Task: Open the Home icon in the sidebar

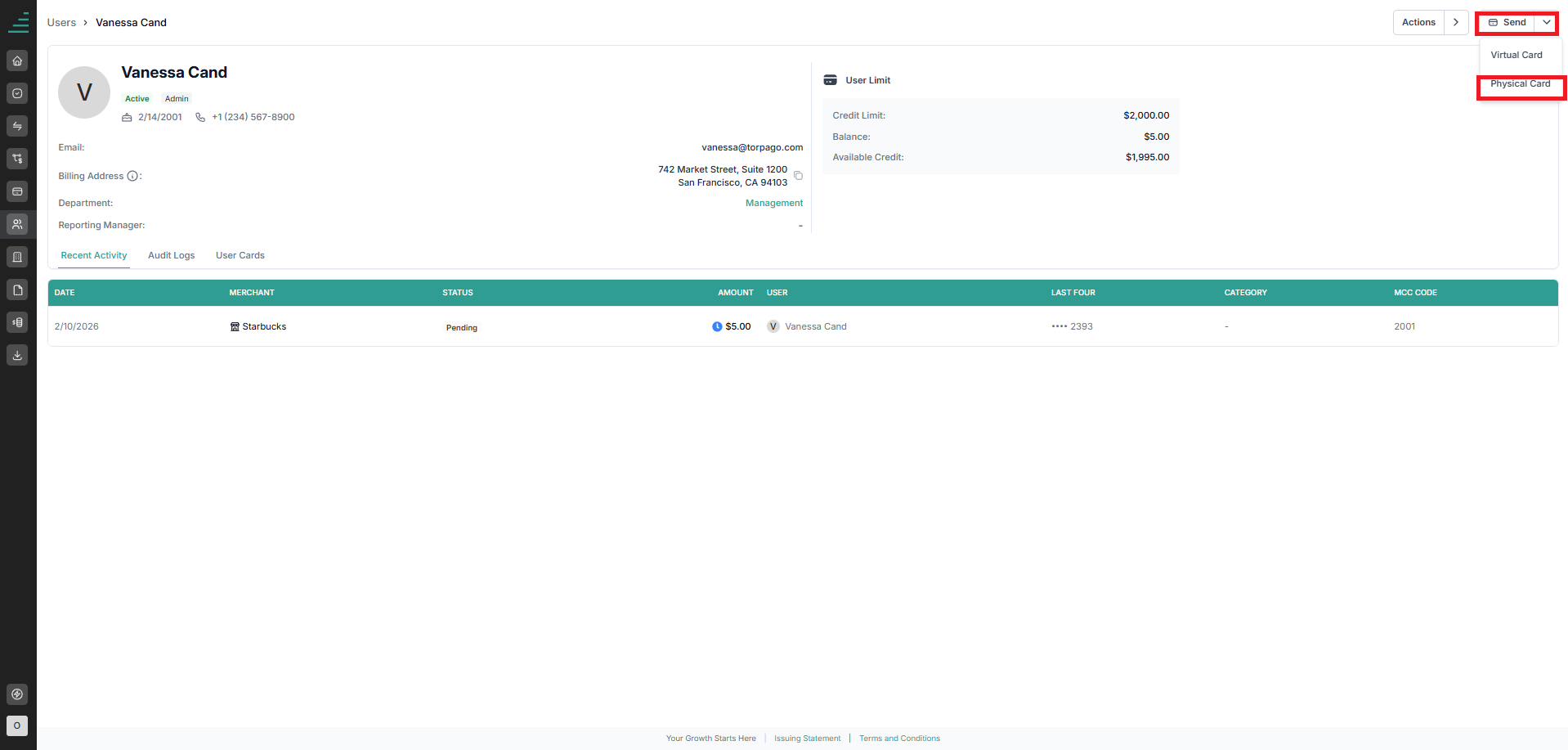Action: coord(17,61)
